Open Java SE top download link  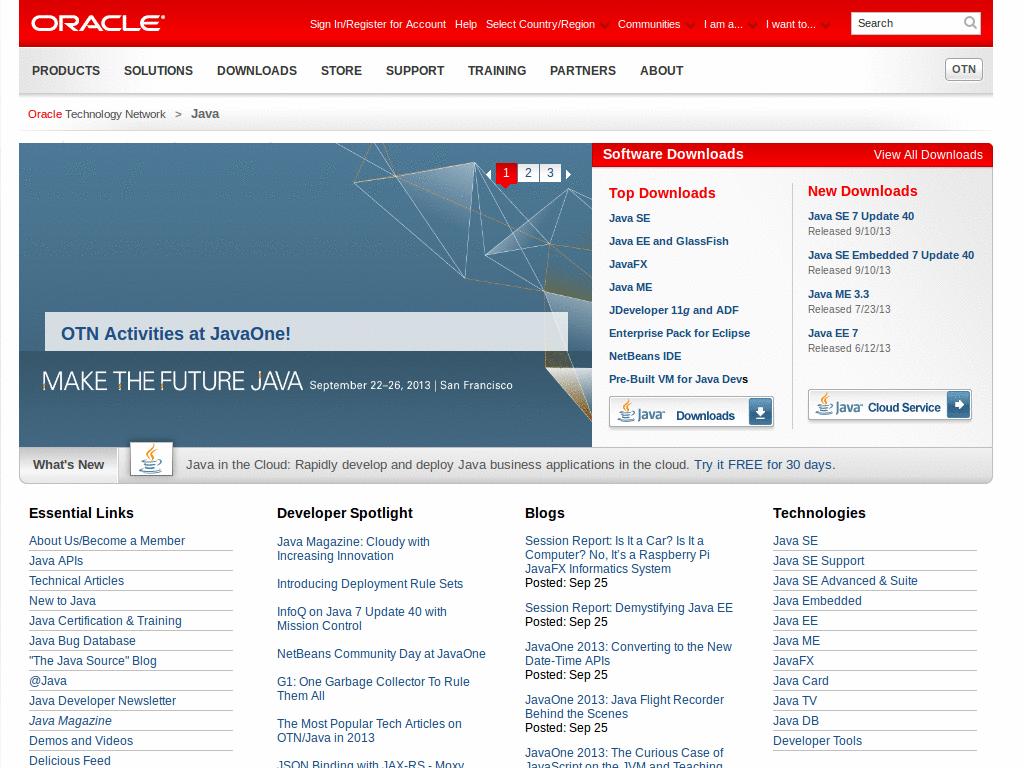click(630, 218)
